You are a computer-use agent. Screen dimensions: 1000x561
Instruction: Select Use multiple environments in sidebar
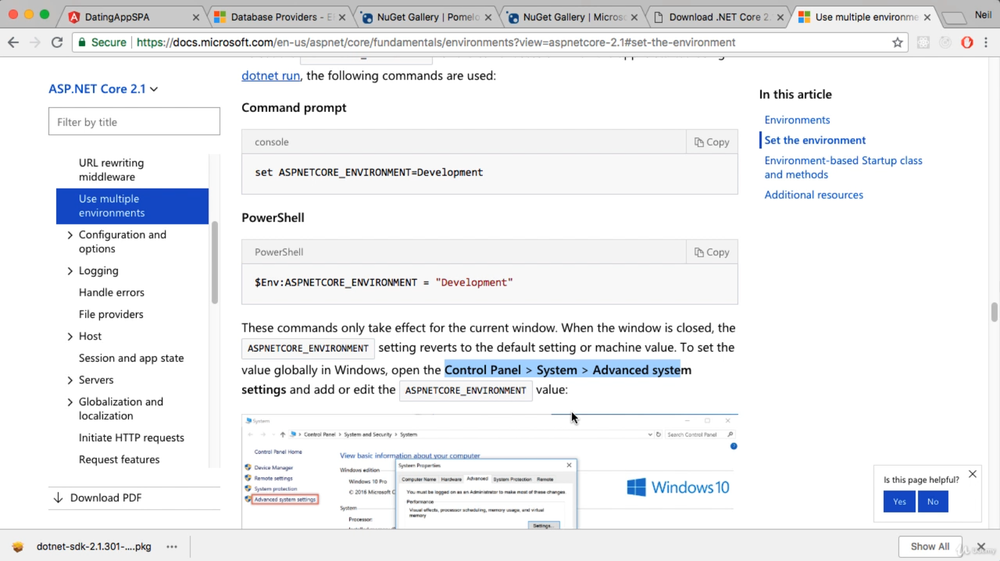pyautogui.click(x=132, y=206)
